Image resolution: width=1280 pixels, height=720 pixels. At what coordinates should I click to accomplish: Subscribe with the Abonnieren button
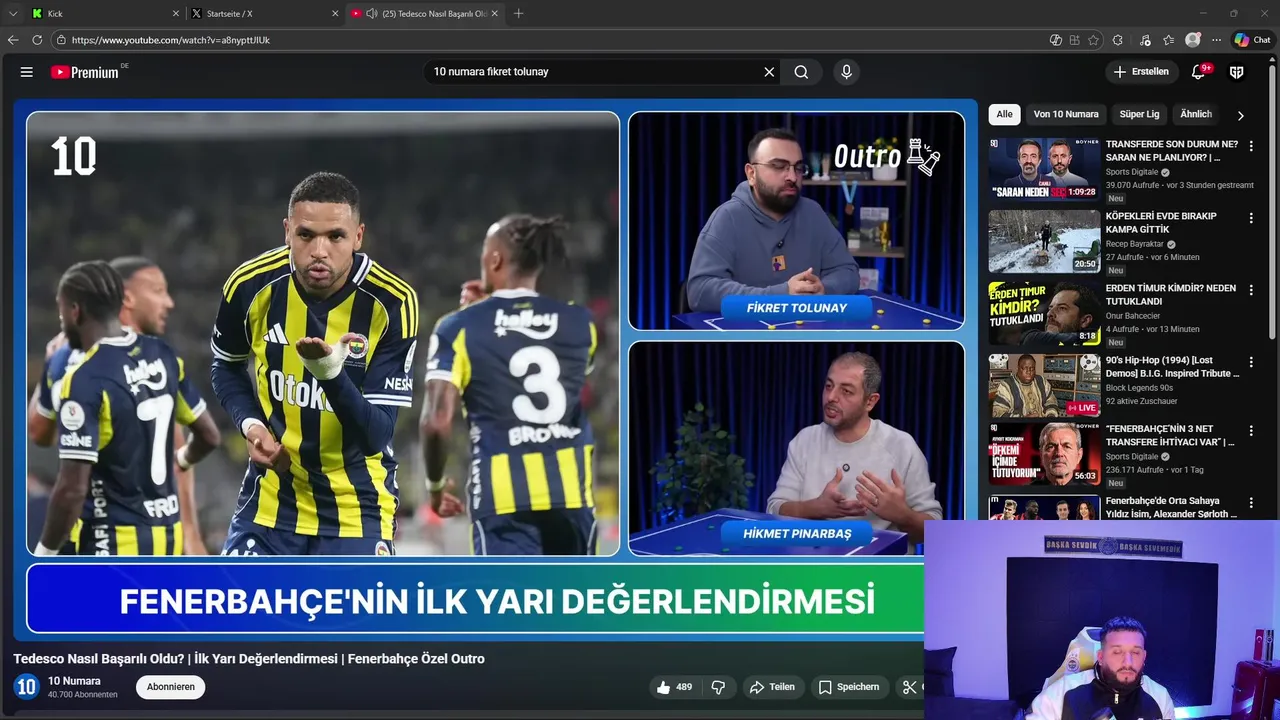(x=171, y=687)
